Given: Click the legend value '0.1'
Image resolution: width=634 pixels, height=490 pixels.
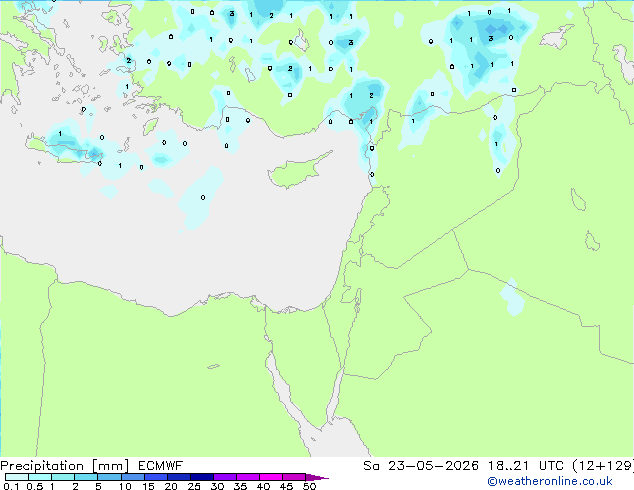Looking at the screenshot, I should pyautogui.click(x=11, y=486).
